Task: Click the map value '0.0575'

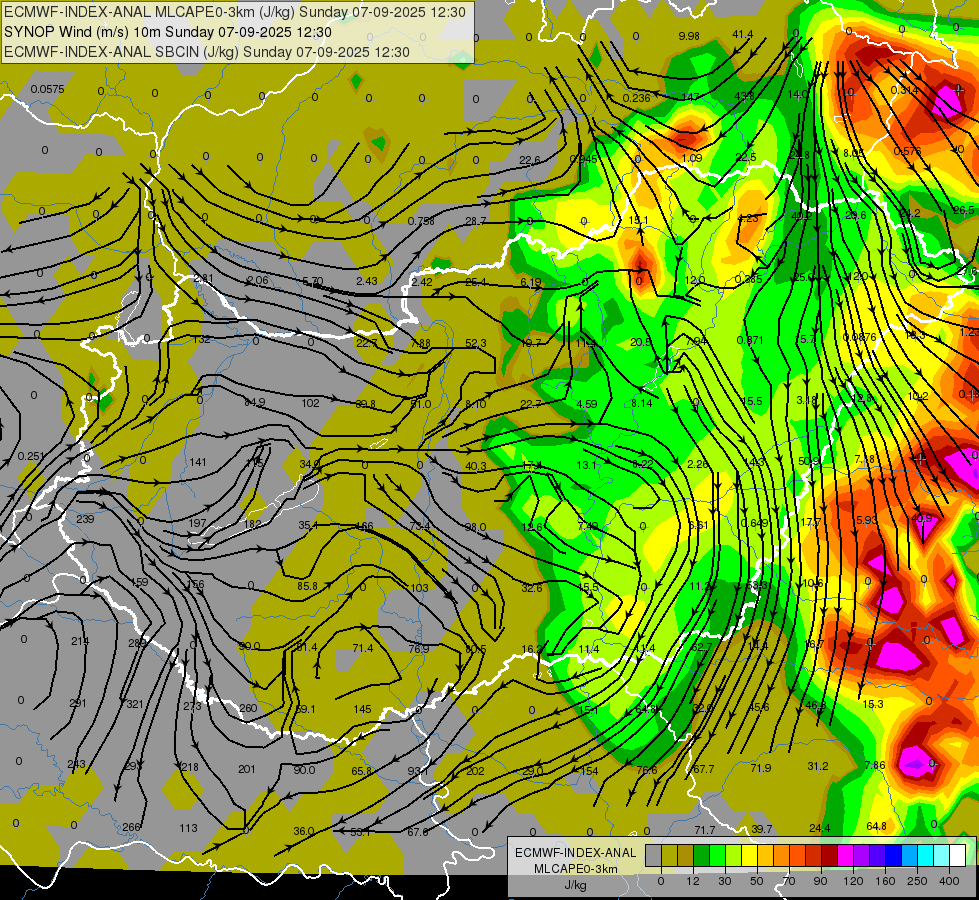Action: [47, 89]
